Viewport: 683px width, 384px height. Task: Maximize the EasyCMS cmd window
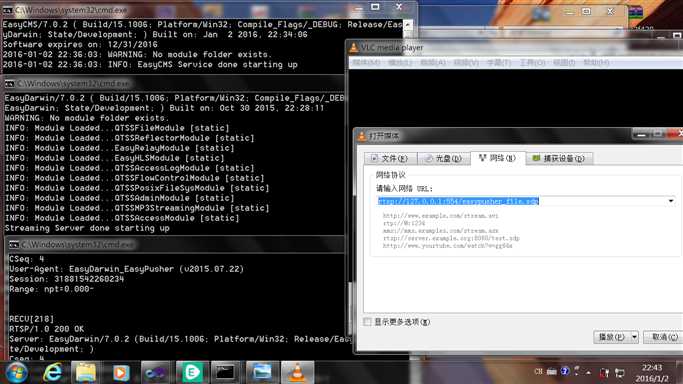click(375, 7)
